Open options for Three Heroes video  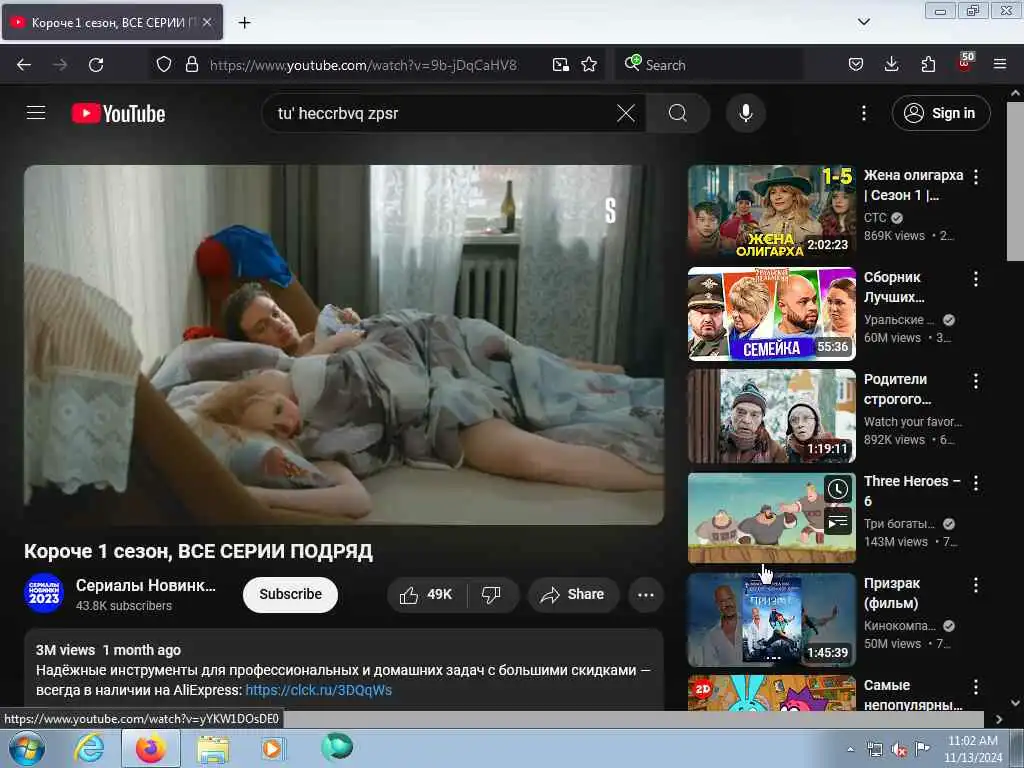tap(976, 483)
